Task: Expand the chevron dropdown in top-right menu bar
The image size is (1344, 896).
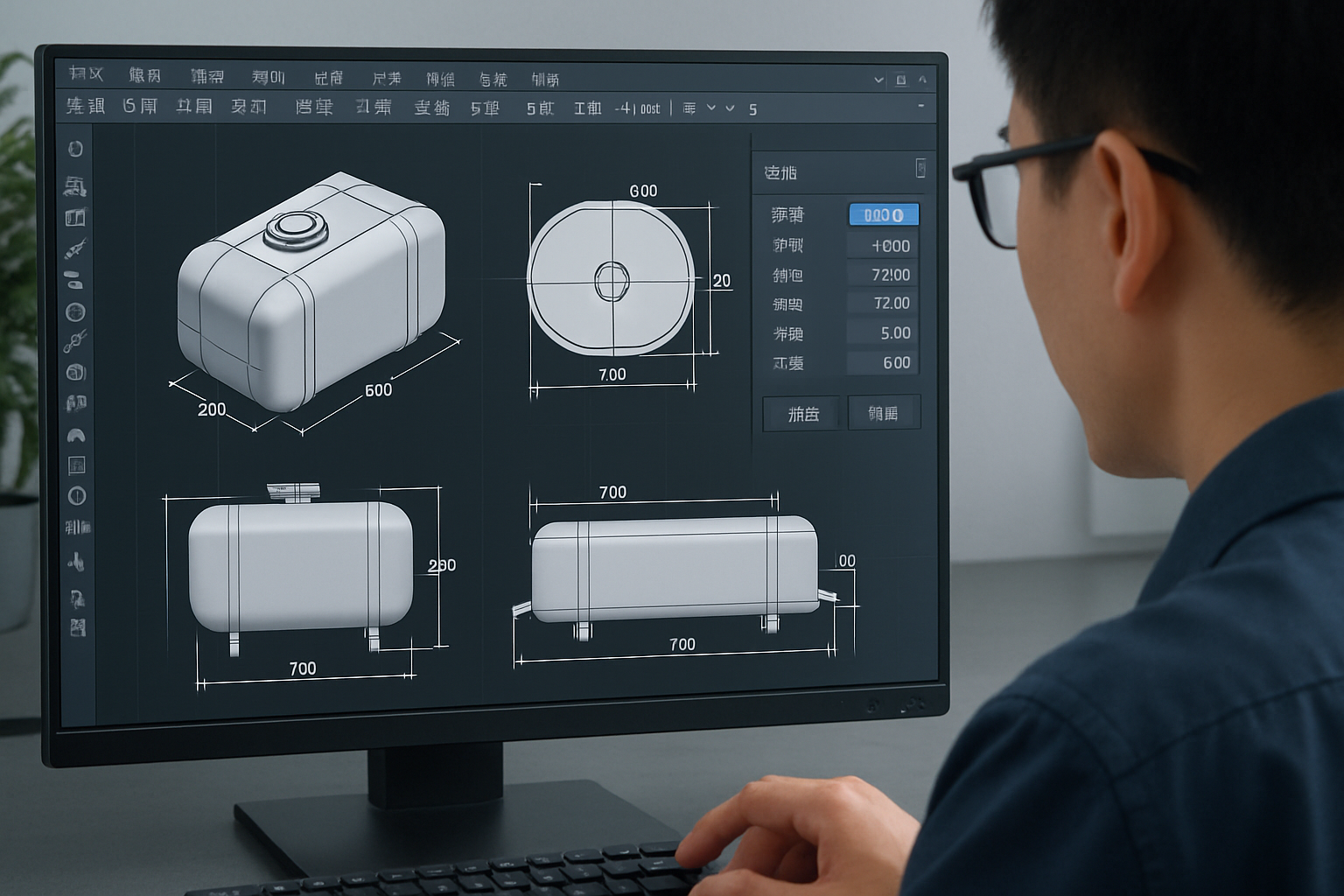Action: pos(878,80)
